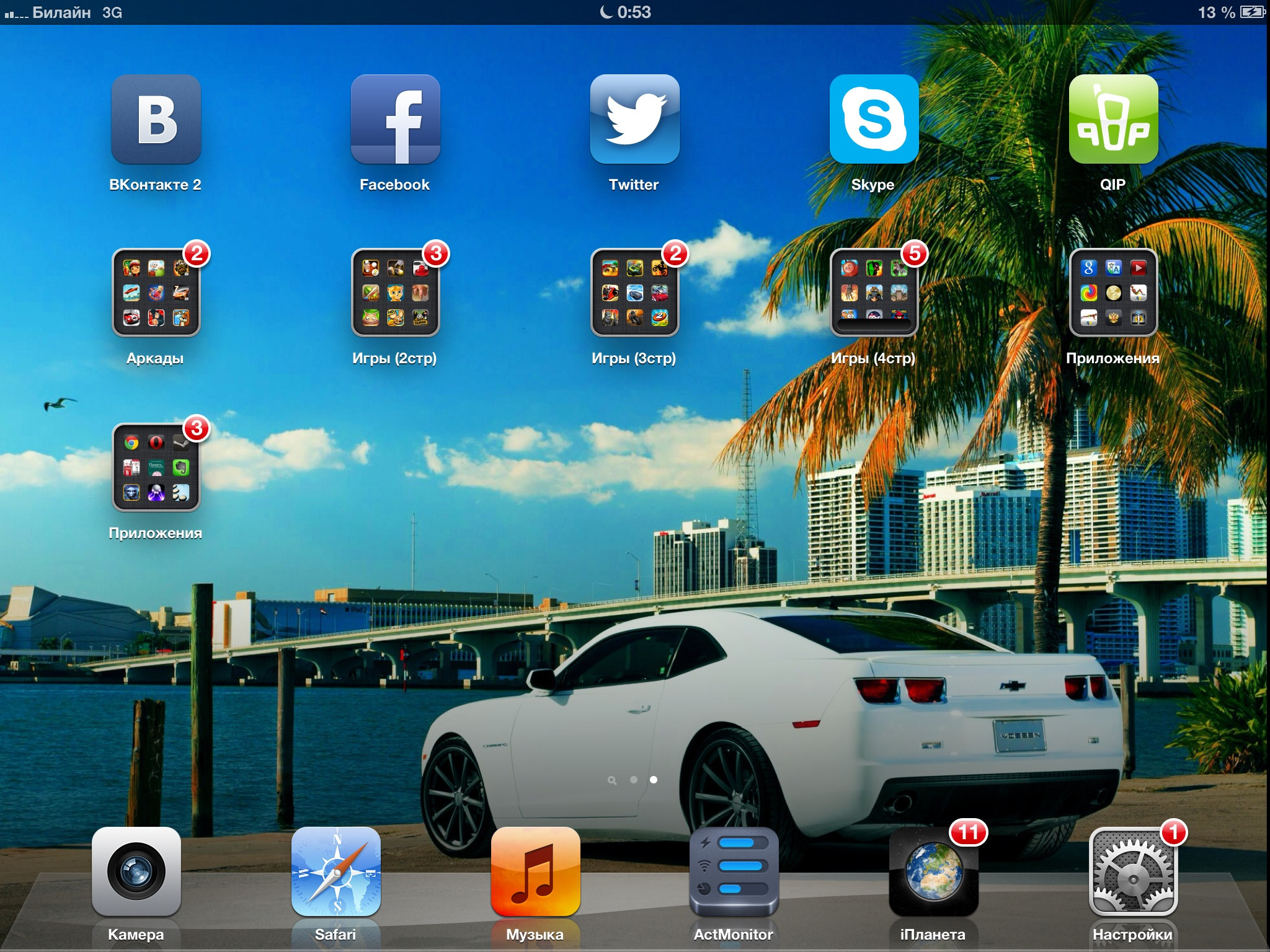The height and width of the screenshot is (952, 1270).
Task: Open Safari browser from the dock
Action: point(335,871)
